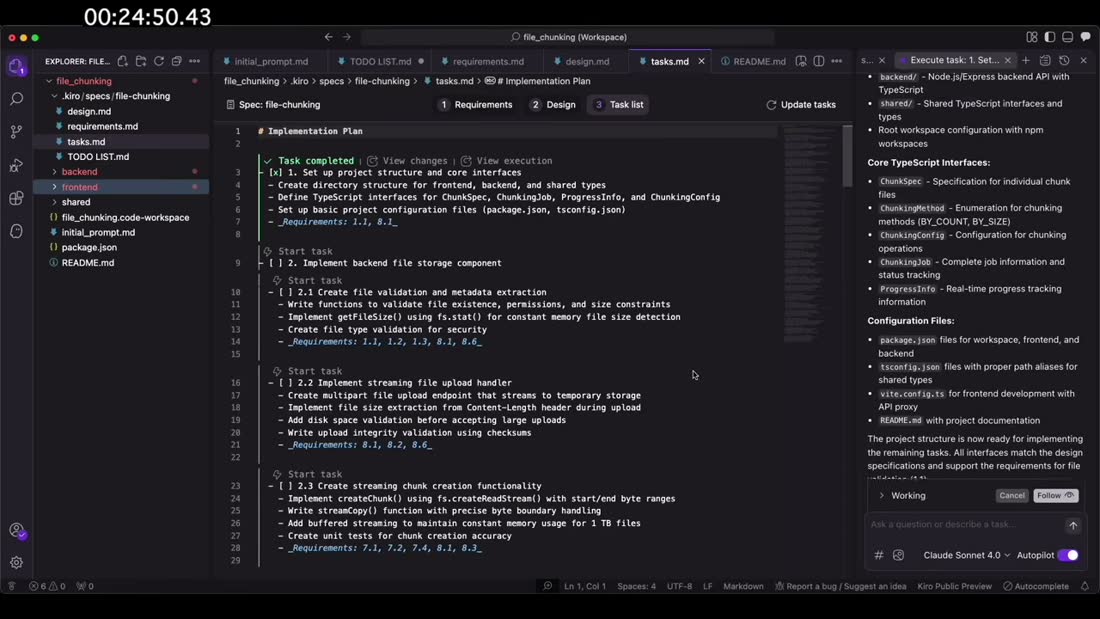Click the chat input field
The width and height of the screenshot is (1100, 619).
pos(965,524)
